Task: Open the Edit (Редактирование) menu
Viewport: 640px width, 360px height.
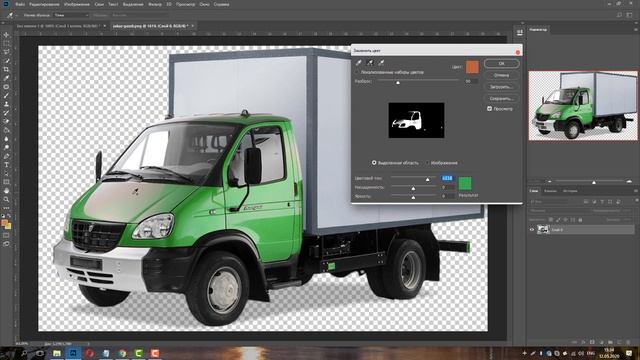Action: [x=45, y=4]
